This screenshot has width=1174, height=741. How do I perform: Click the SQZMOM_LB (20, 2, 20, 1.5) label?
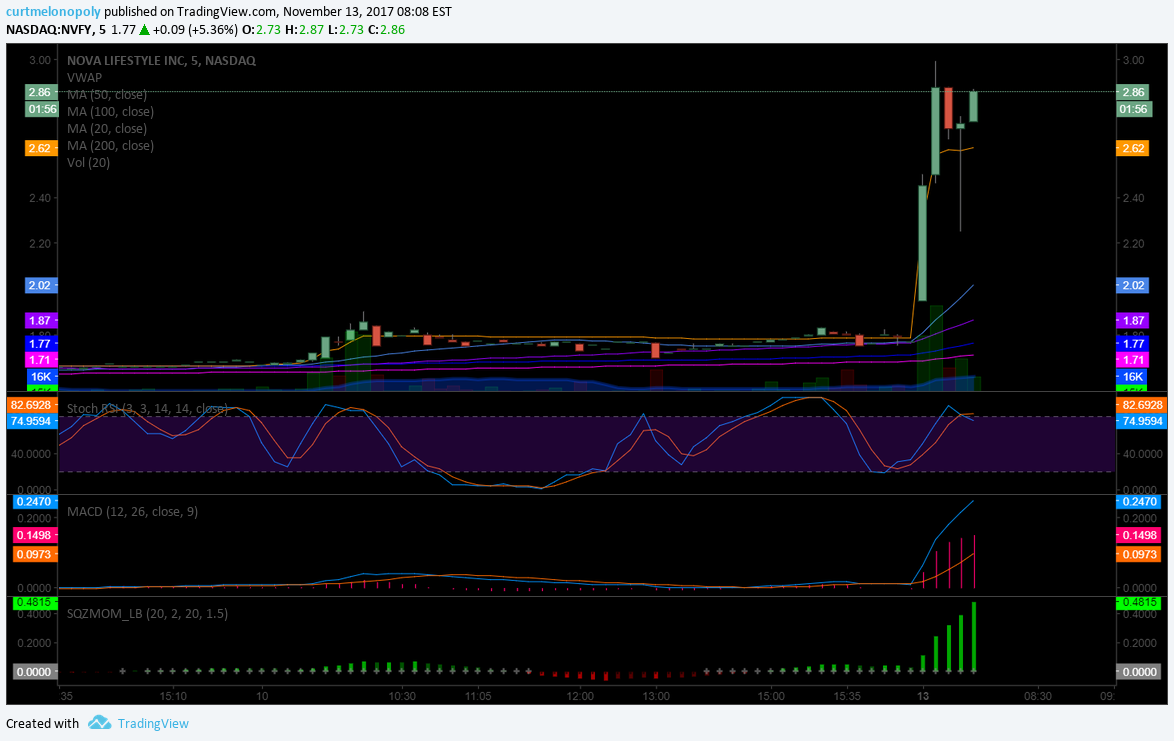(147, 614)
